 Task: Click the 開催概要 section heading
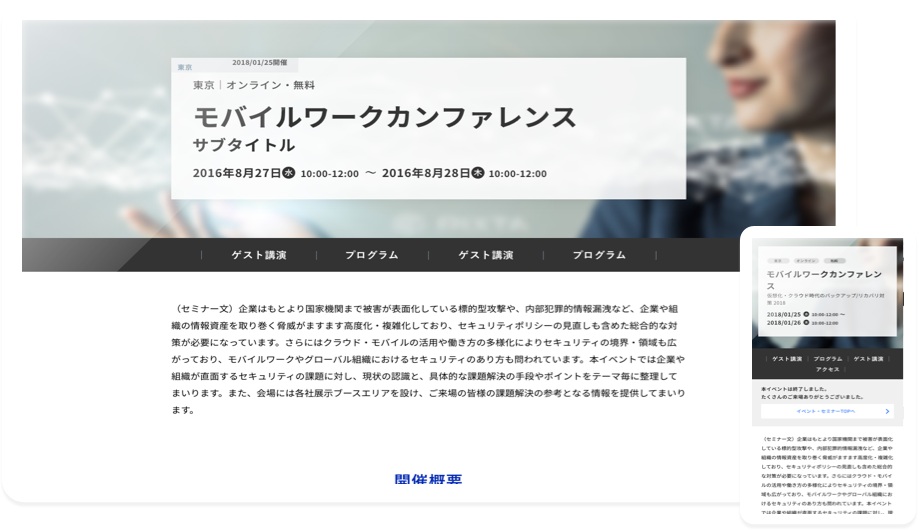(x=428, y=481)
